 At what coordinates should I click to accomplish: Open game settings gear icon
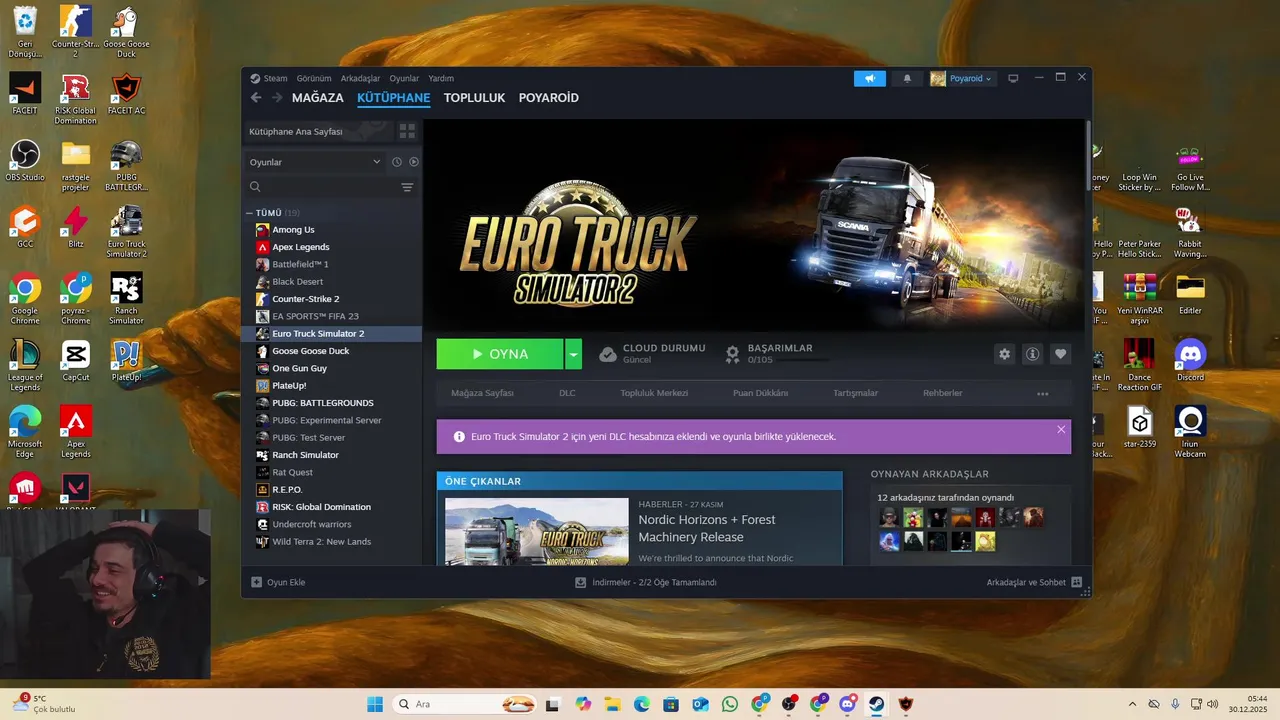[1005, 354]
